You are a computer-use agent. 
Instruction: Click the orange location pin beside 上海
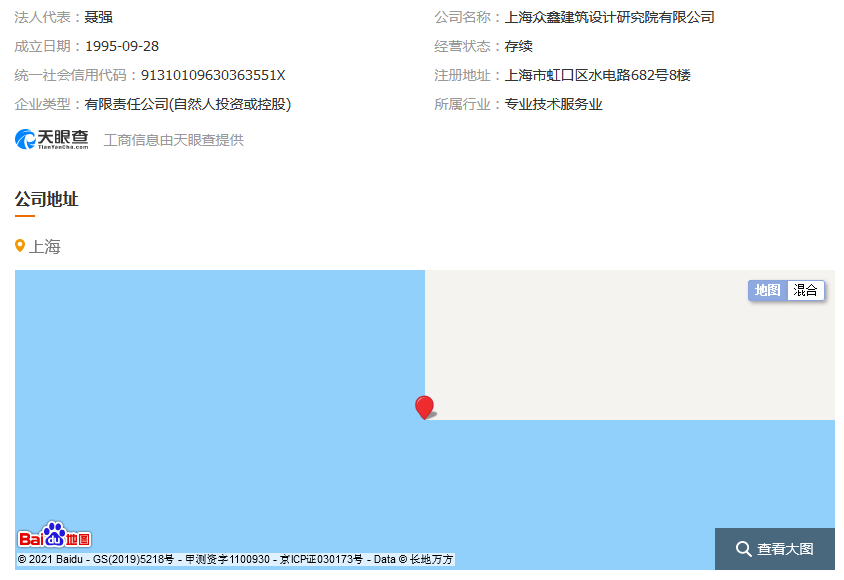click(x=20, y=246)
